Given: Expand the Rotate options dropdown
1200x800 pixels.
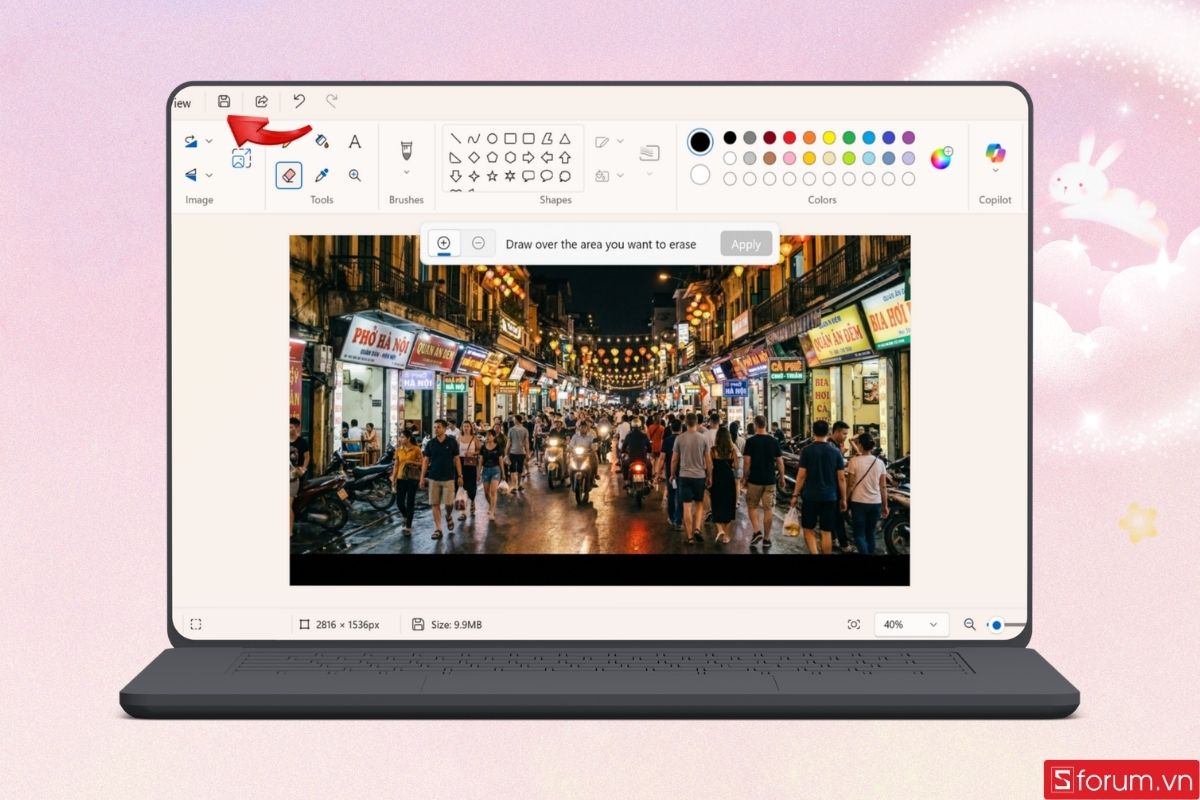Looking at the screenshot, I should click(x=209, y=142).
